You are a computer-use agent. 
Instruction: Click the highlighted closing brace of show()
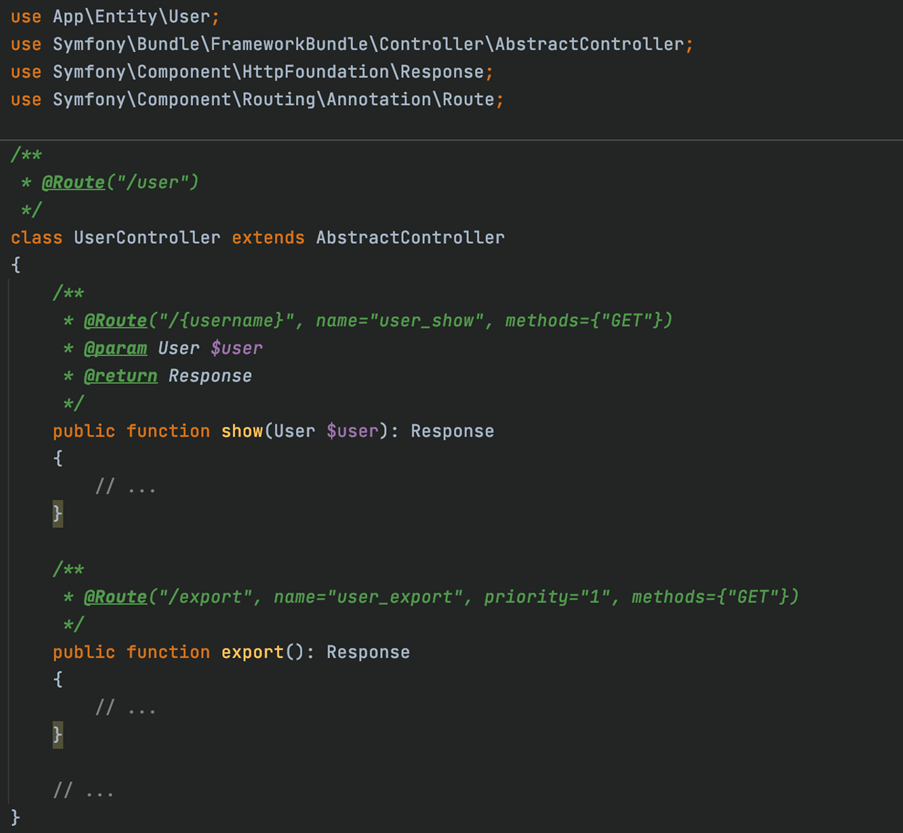[58, 514]
